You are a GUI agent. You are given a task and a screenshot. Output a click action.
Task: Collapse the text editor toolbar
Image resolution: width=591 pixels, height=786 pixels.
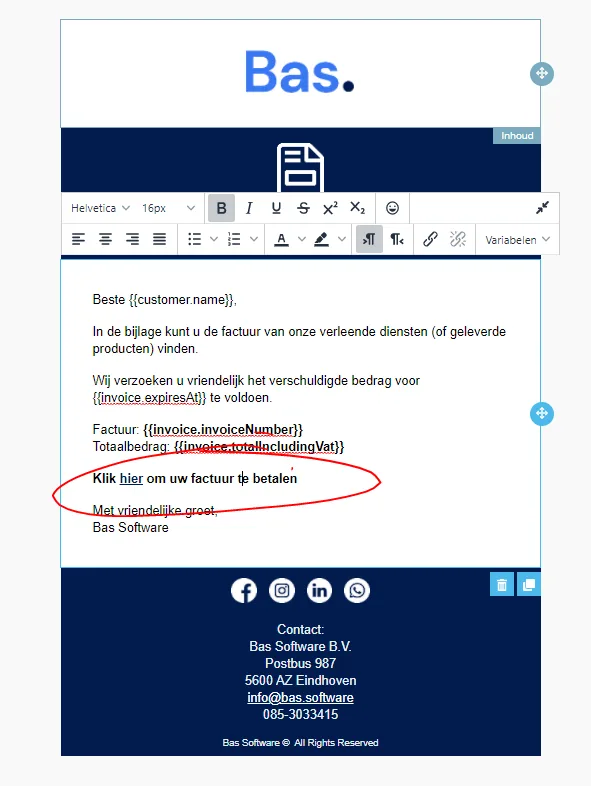click(x=542, y=208)
